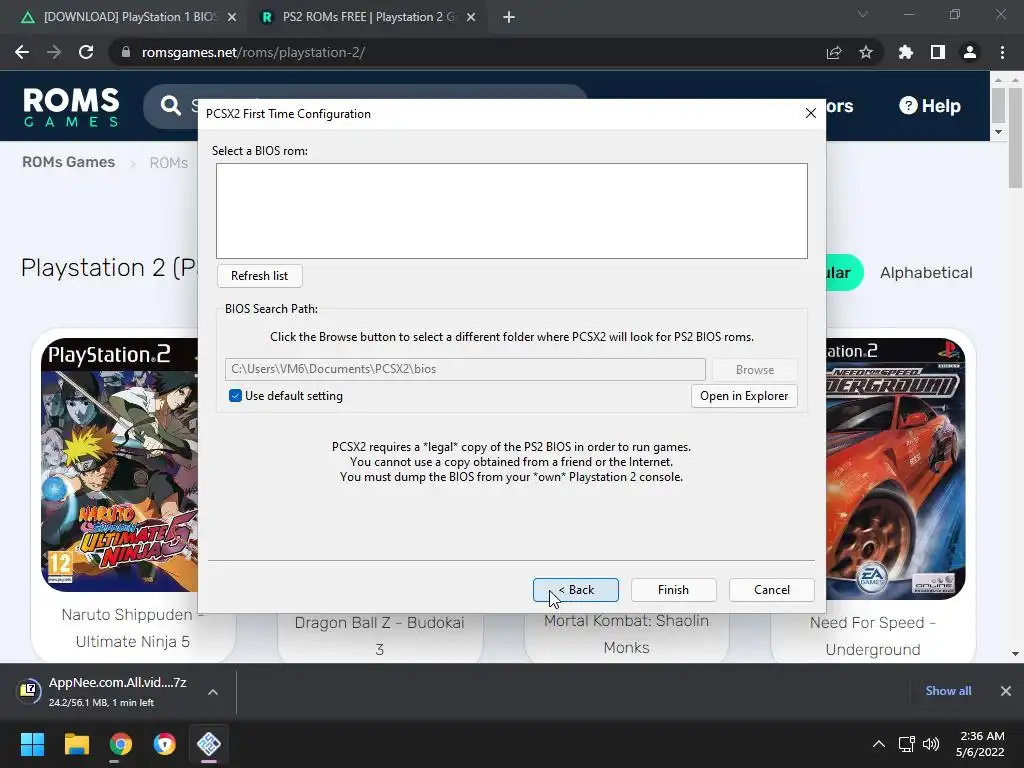Close the PlayStation 1 BIOS download tab
This screenshot has height=768, width=1024.
(232, 17)
